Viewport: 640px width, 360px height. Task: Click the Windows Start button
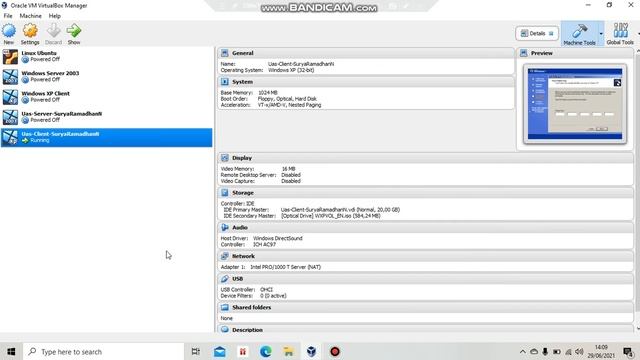click(11, 351)
